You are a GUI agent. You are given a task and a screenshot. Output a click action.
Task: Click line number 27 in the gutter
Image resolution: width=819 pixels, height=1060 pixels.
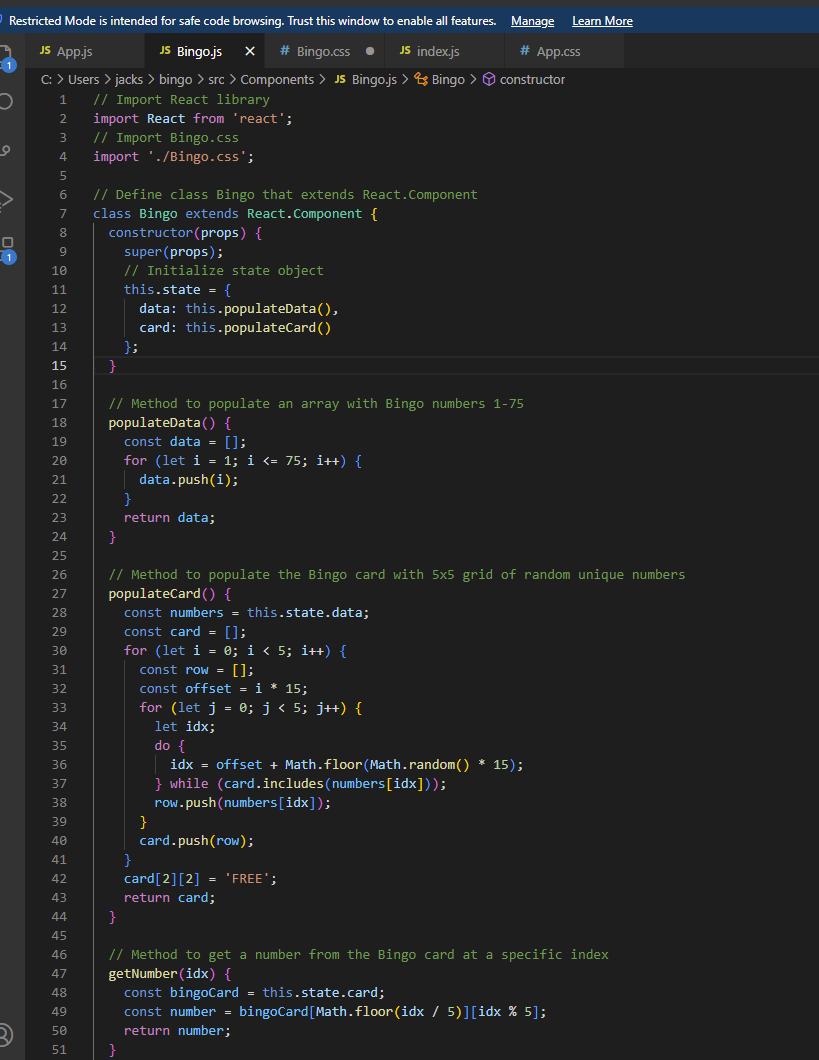[59, 594]
